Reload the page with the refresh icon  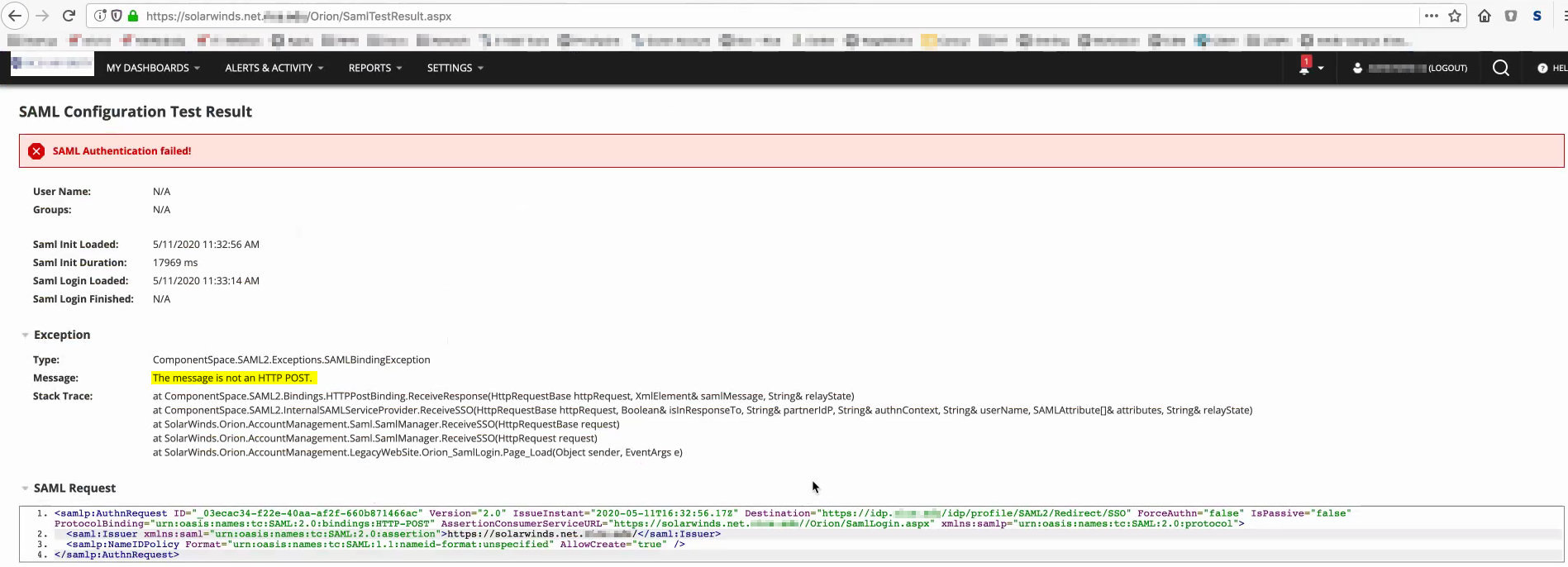tap(69, 16)
